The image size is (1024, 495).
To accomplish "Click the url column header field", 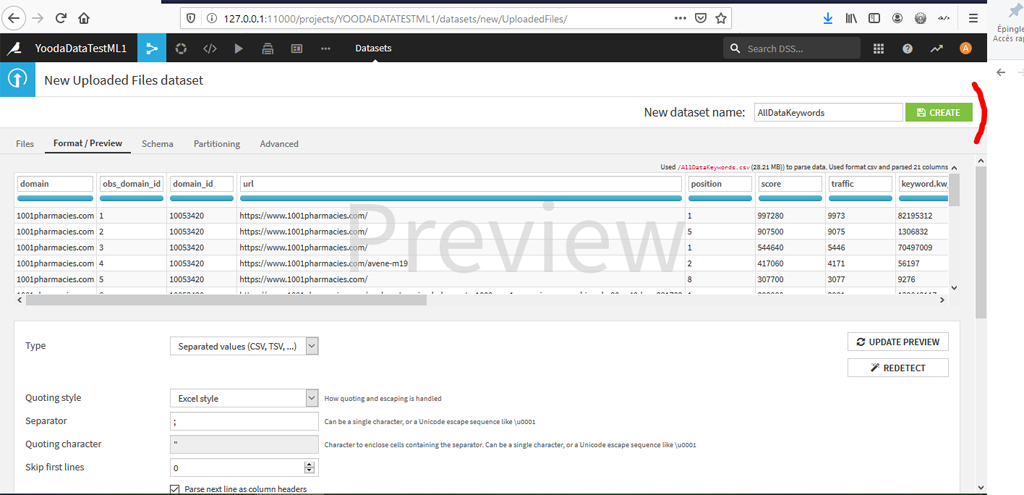I will pos(460,184).
